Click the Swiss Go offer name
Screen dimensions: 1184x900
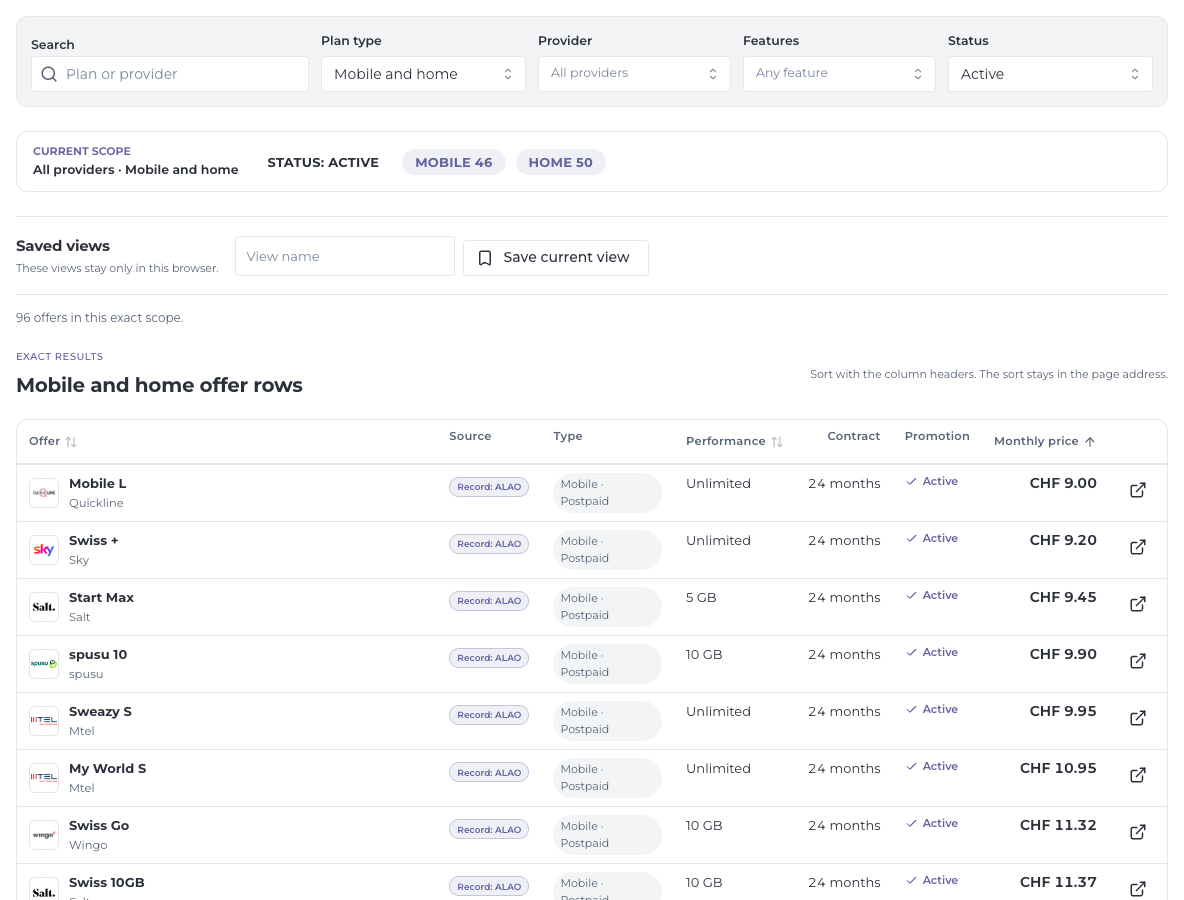click(99, 825)
